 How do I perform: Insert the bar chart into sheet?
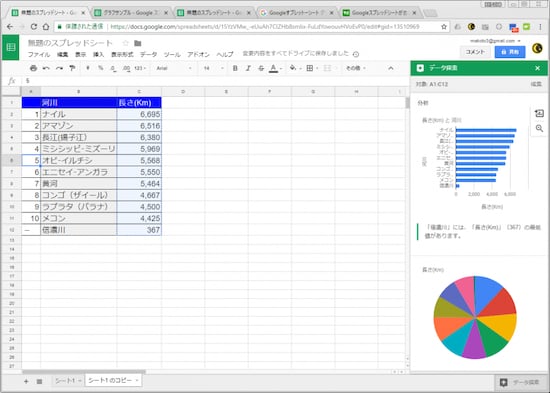click(539, 113)
